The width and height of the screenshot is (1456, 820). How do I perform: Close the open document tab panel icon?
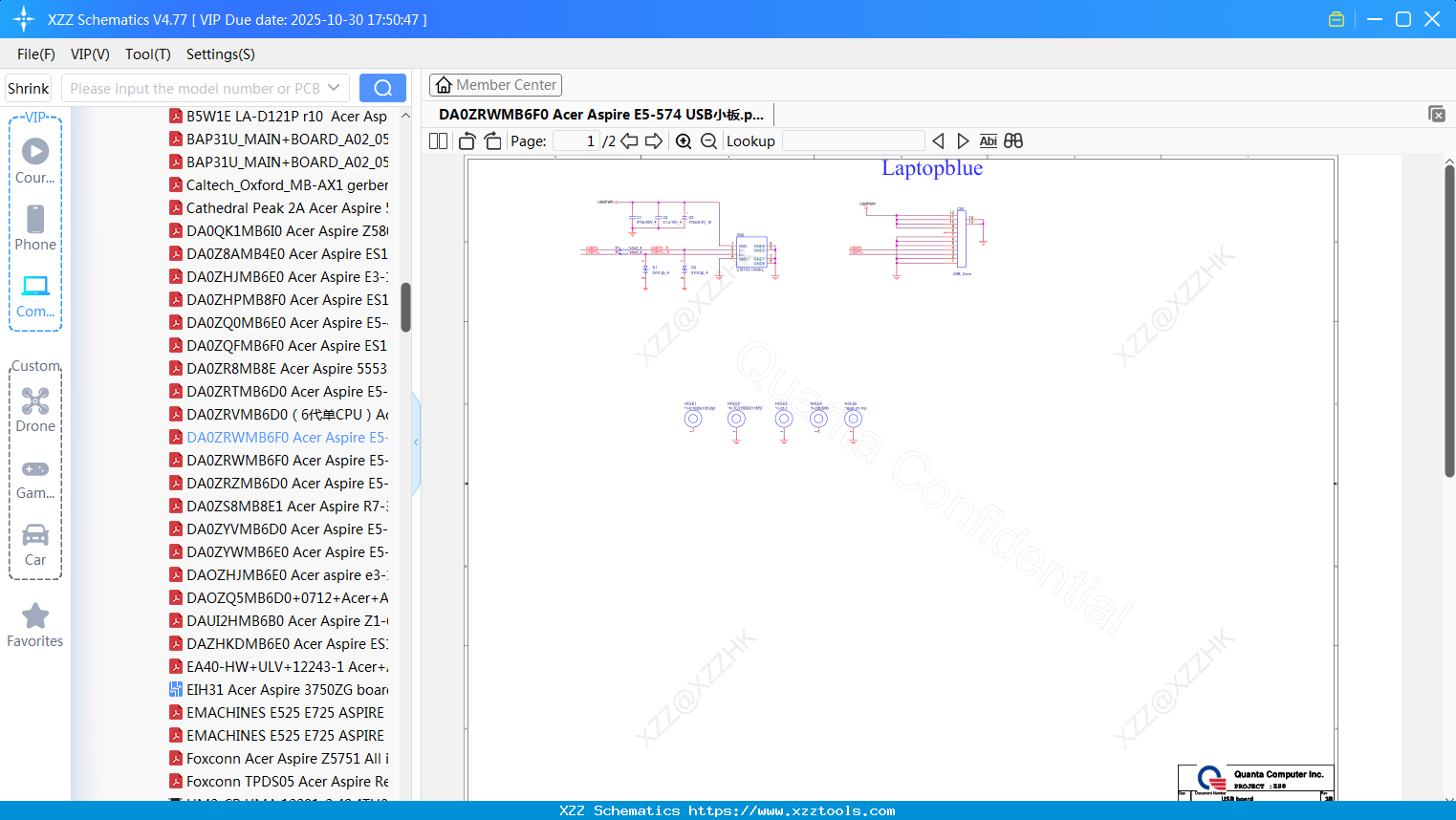[1437, 114]
